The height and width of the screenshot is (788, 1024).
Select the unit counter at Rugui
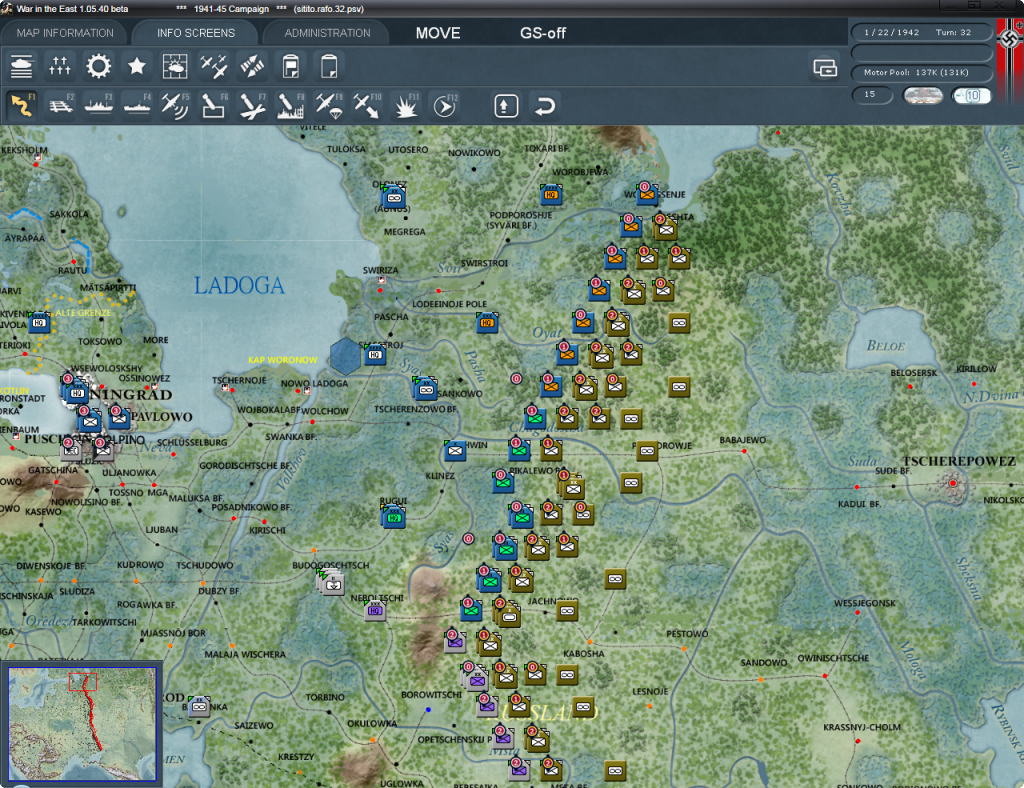click(394, 516)
